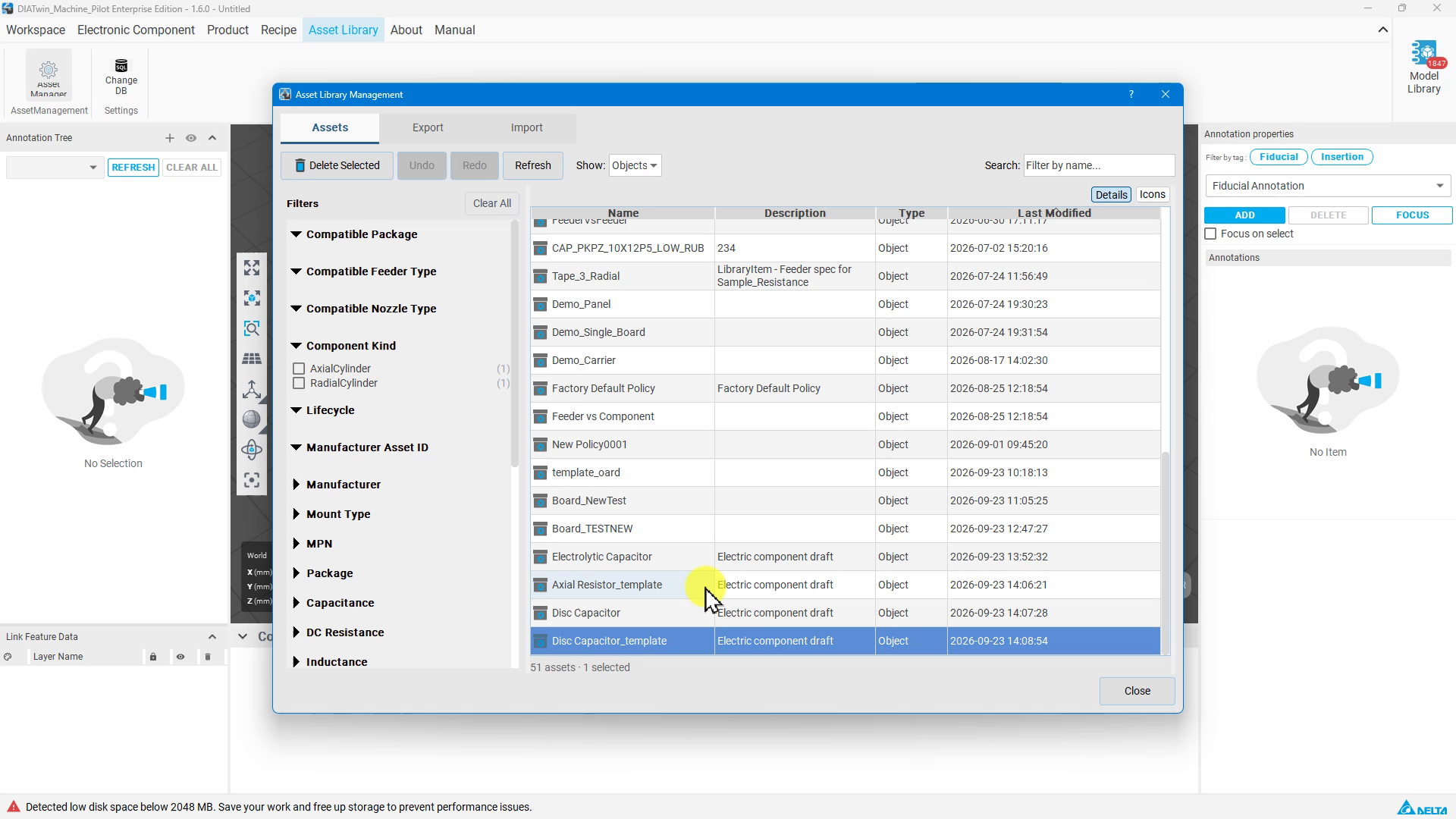1456x819 pixels.
Task: Select the Axial Resistor_template row
Action: [x=846, y=585]
